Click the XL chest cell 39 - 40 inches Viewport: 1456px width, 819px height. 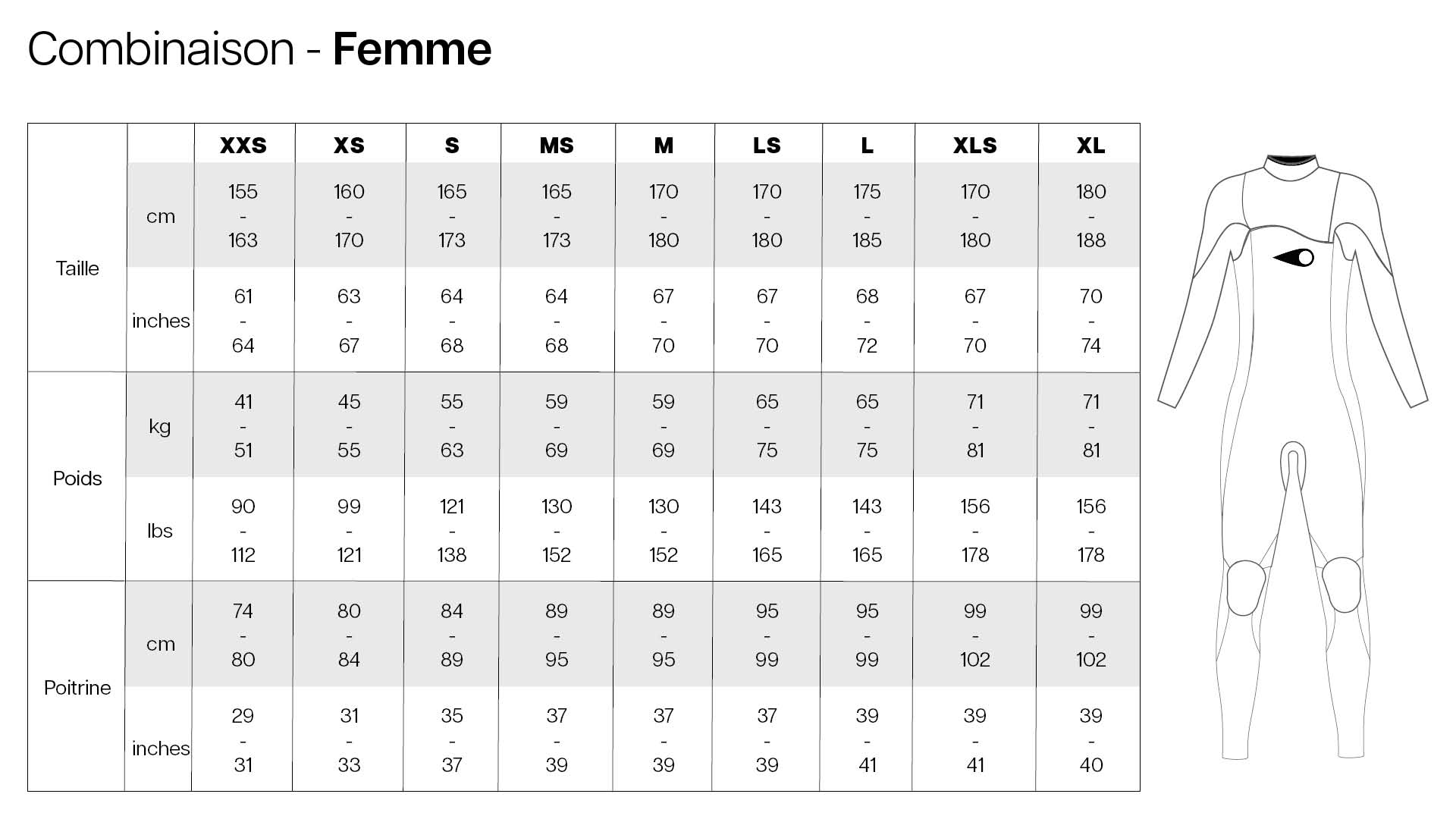[1090, 740]
